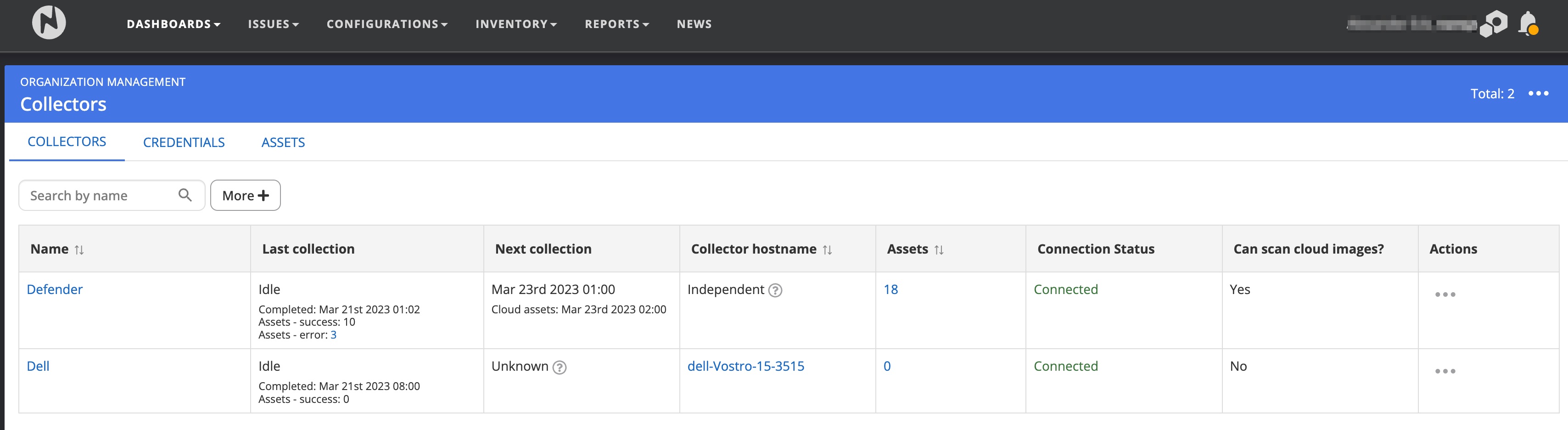
Task: Open the News menu item
Action: point(694,24)
